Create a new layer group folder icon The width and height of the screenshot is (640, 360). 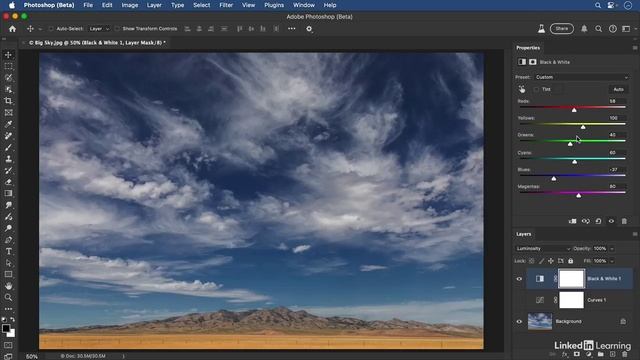click(600, 354)
